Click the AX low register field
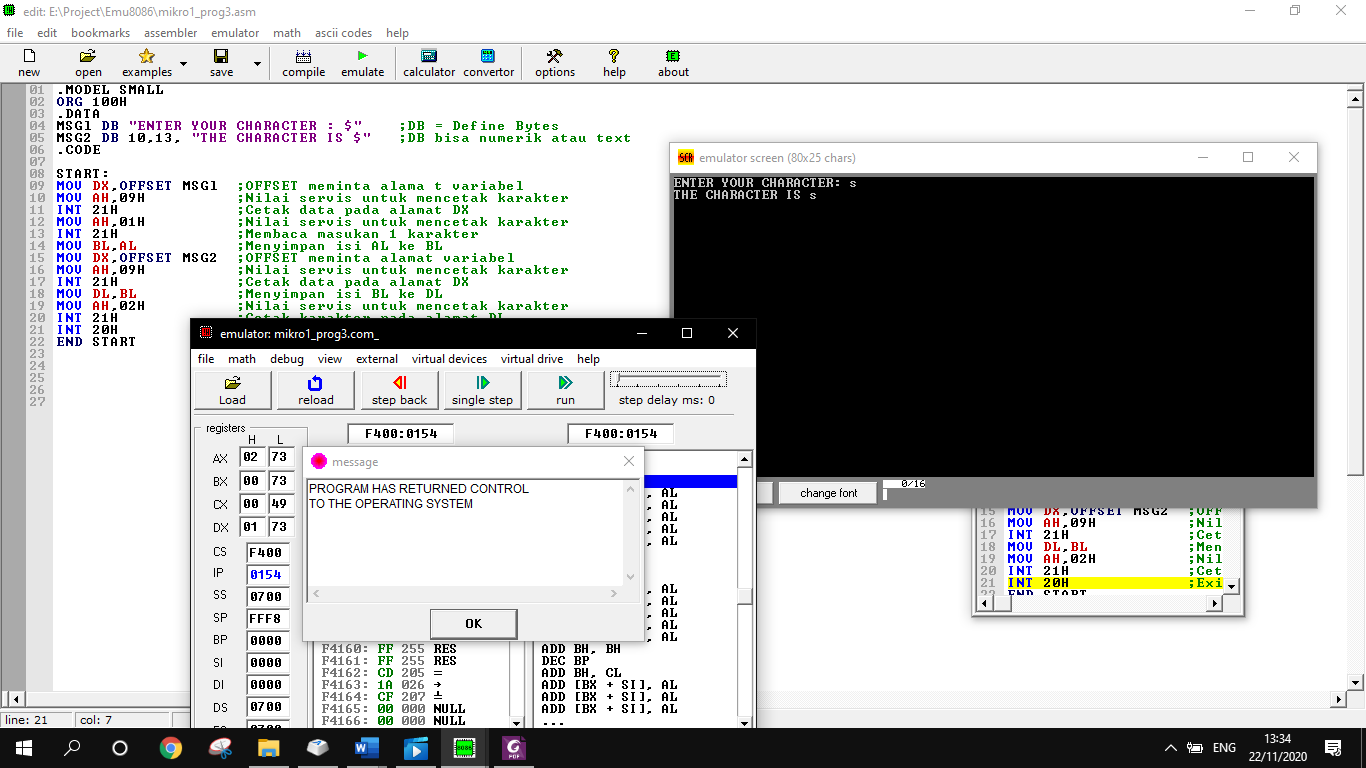This screenshot has height=768, width=1366. (x=279, y=457)
